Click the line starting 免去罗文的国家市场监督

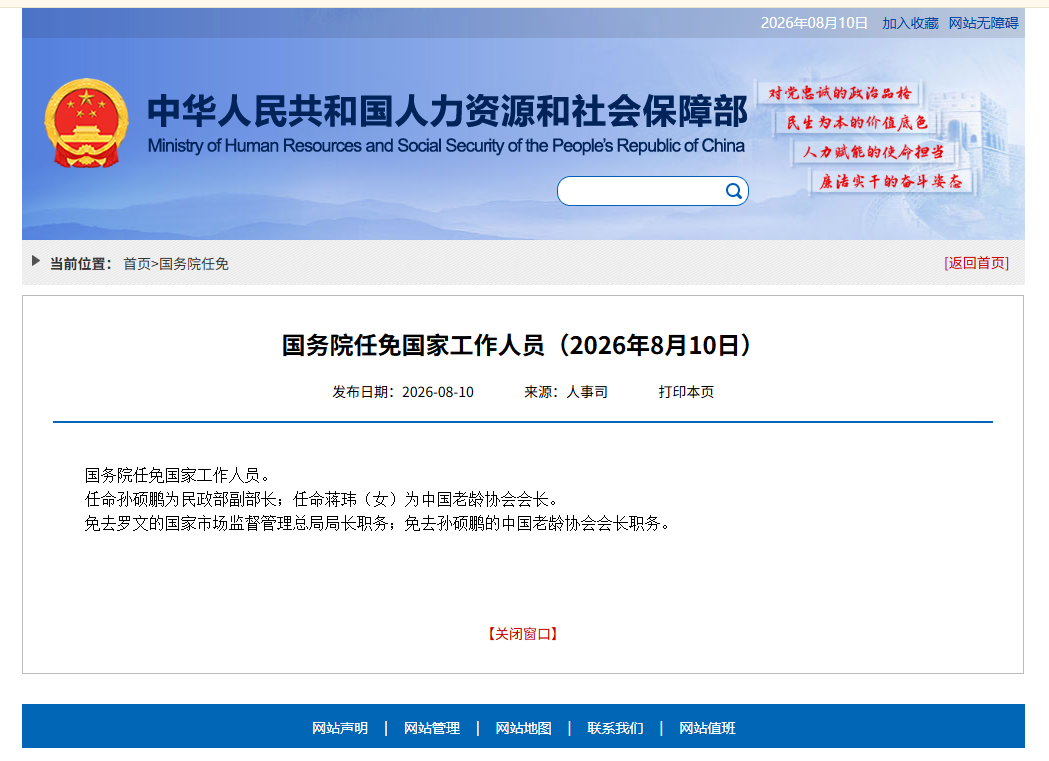[377, 524]
